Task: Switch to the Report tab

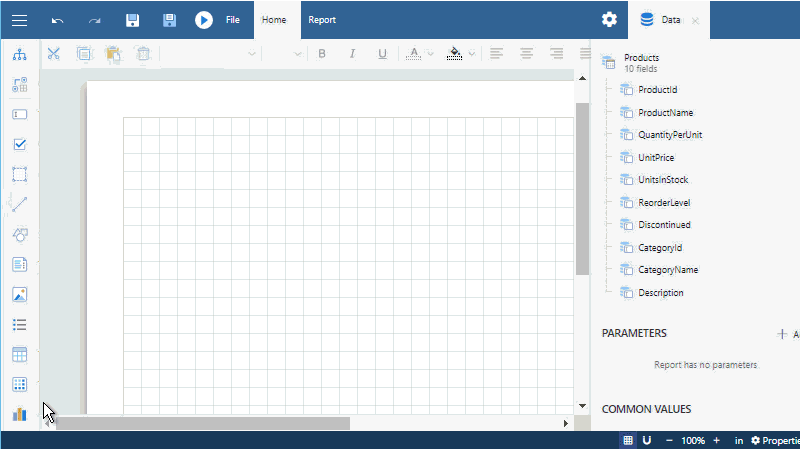Action: tap(322, 20)
